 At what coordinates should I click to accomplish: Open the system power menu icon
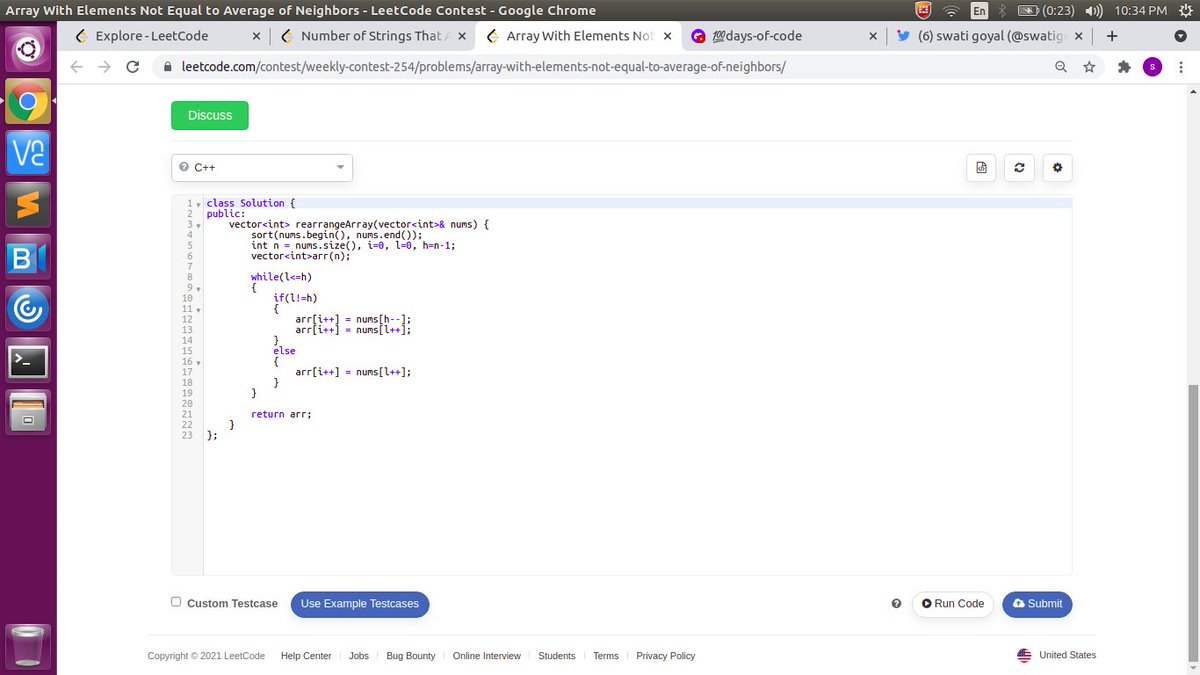1186,10
